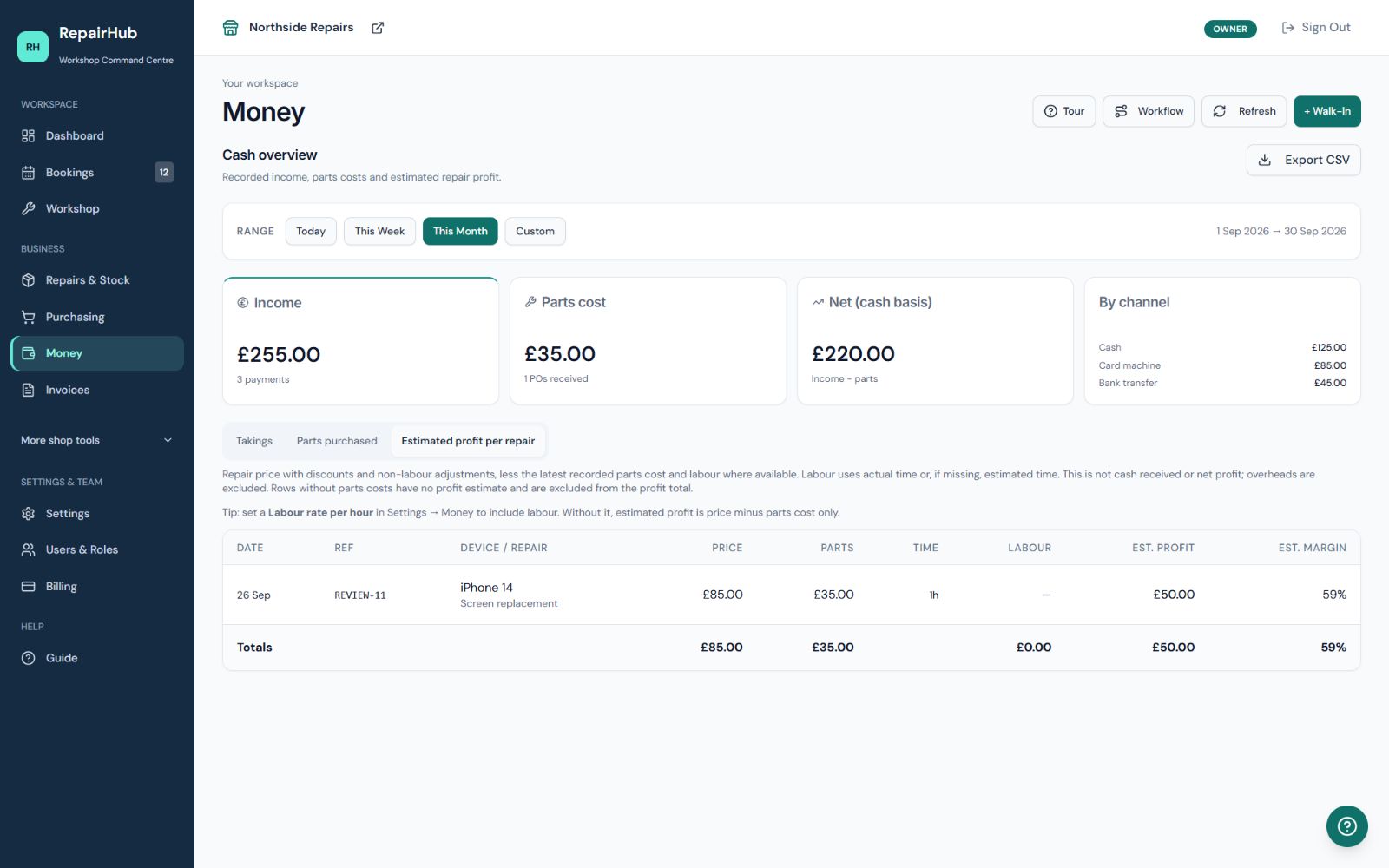Viewport: 1389px width, 868px height.
Task: Select Money in the sidebar
Action: 97,353
